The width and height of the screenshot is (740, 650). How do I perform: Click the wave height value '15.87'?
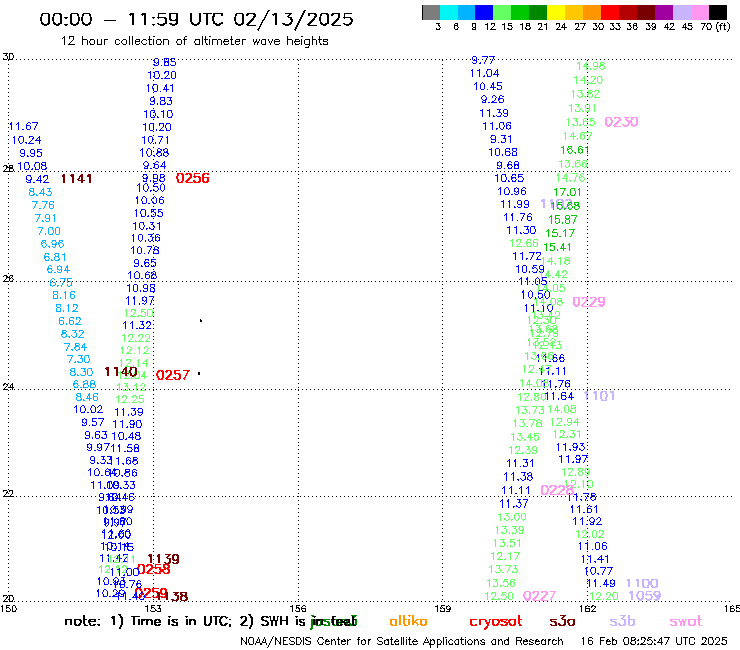(x=563, y=220)
